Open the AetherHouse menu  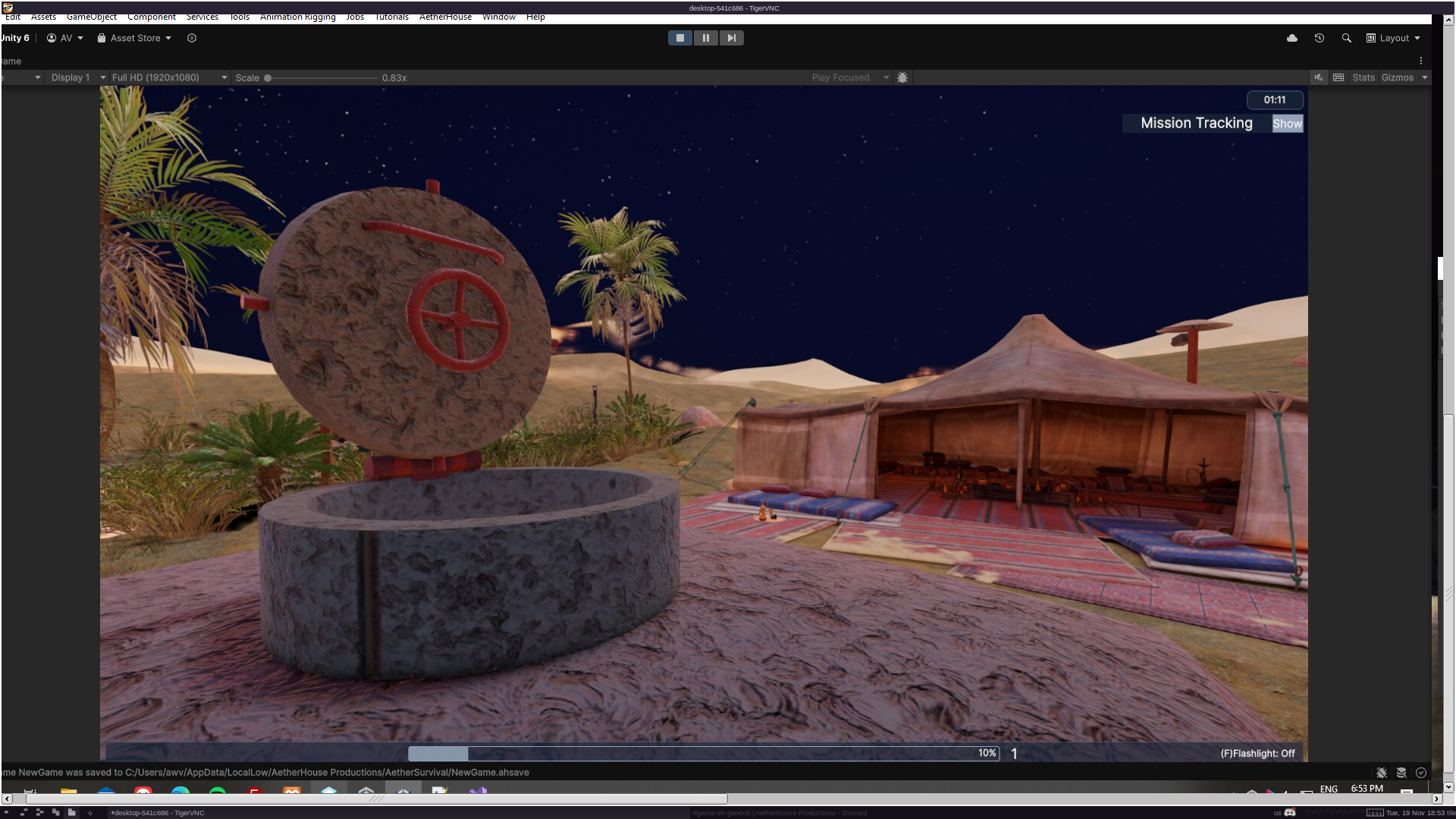coord(445,17)
